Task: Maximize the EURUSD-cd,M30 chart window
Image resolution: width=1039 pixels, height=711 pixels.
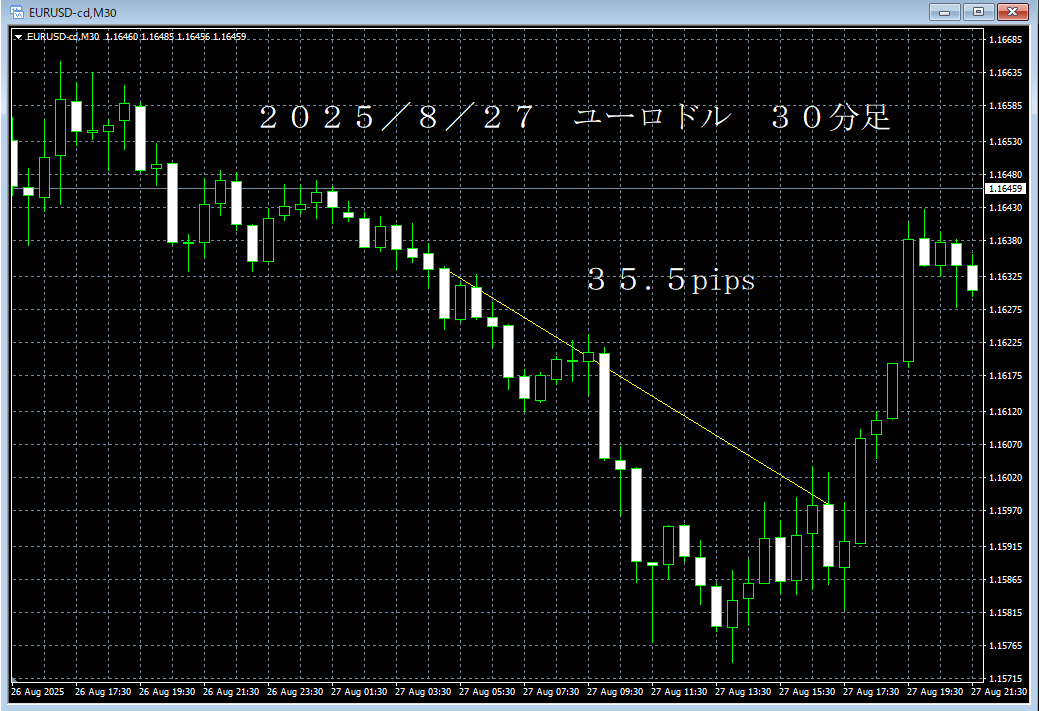Action: (976, 12)
